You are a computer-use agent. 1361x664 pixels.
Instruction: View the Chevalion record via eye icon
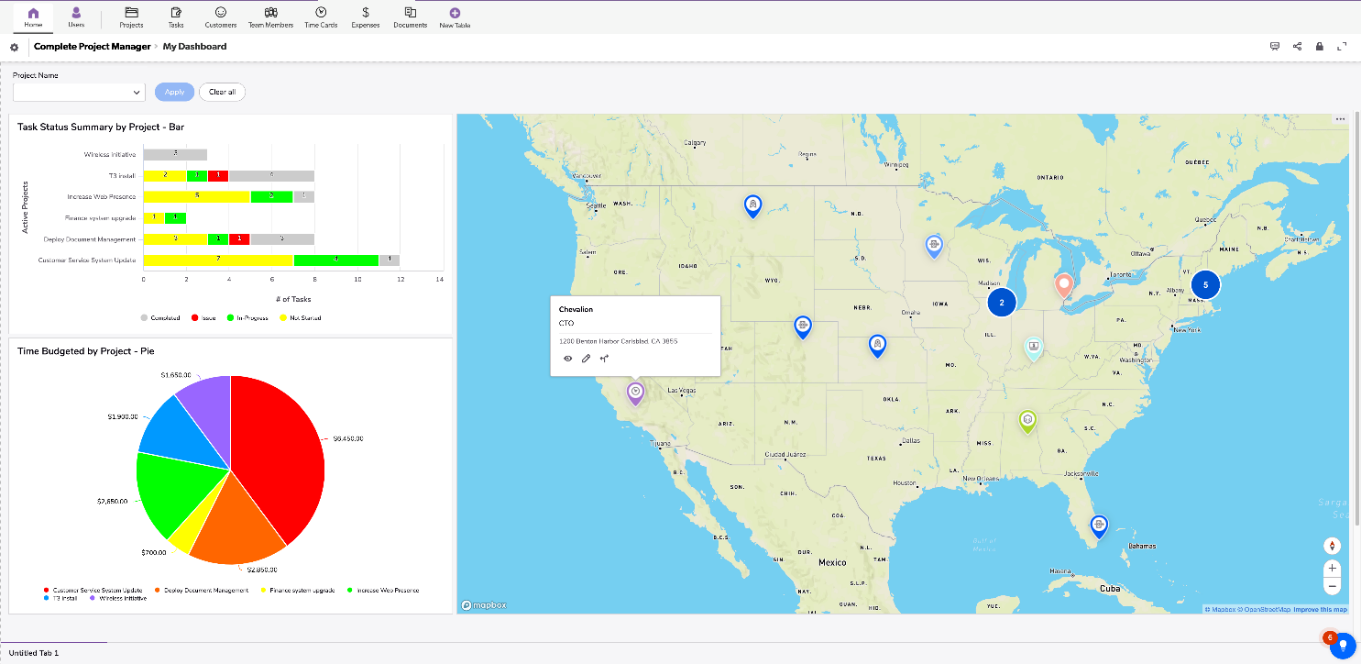(568, 358)
